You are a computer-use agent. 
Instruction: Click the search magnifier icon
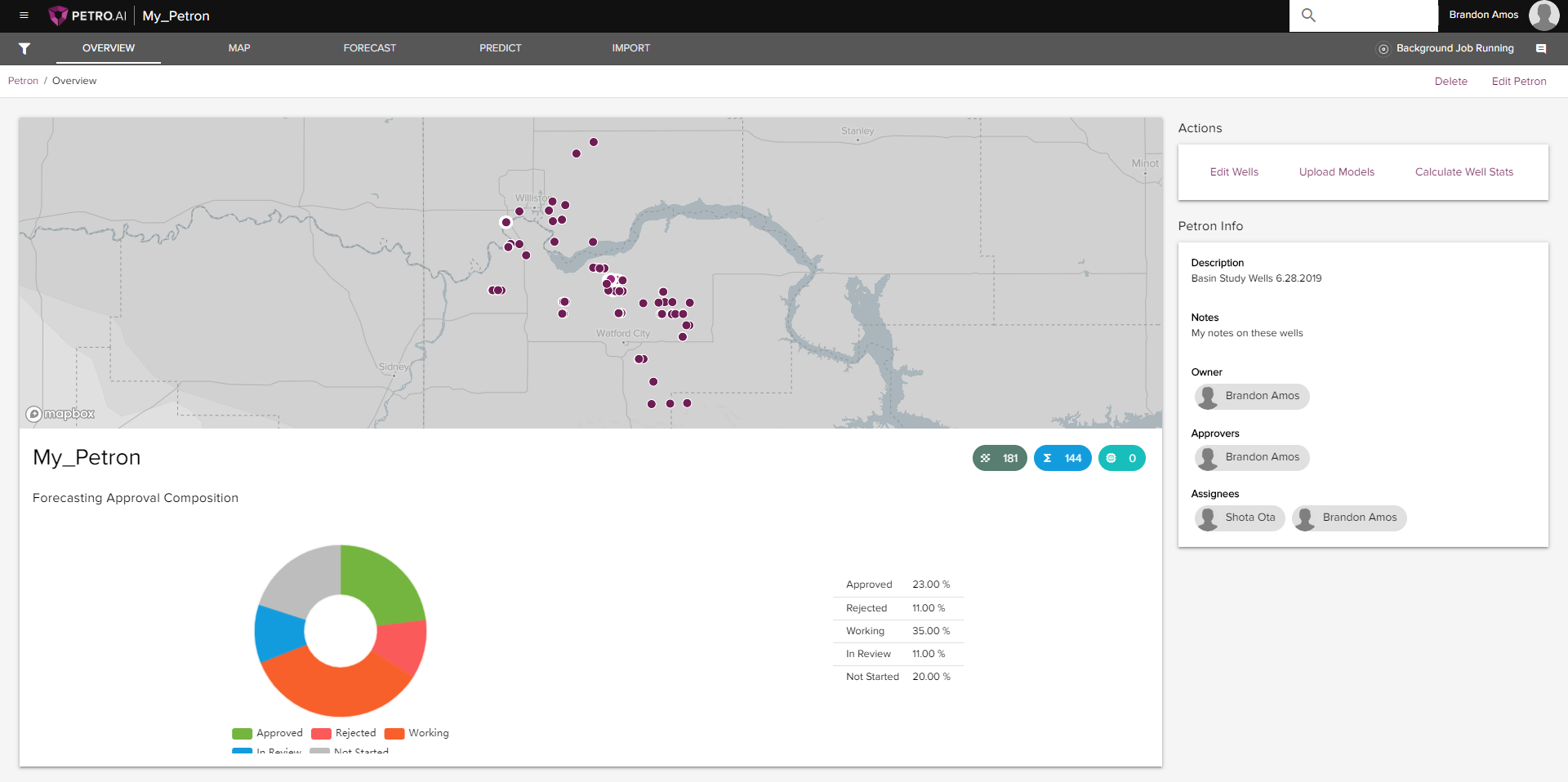pyautogui.click(x=1308, y=16)
